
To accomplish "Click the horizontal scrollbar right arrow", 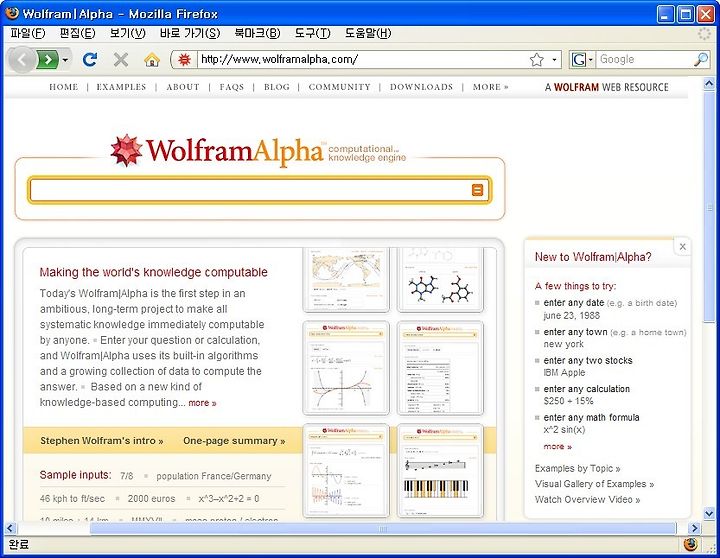I will 694,528.
